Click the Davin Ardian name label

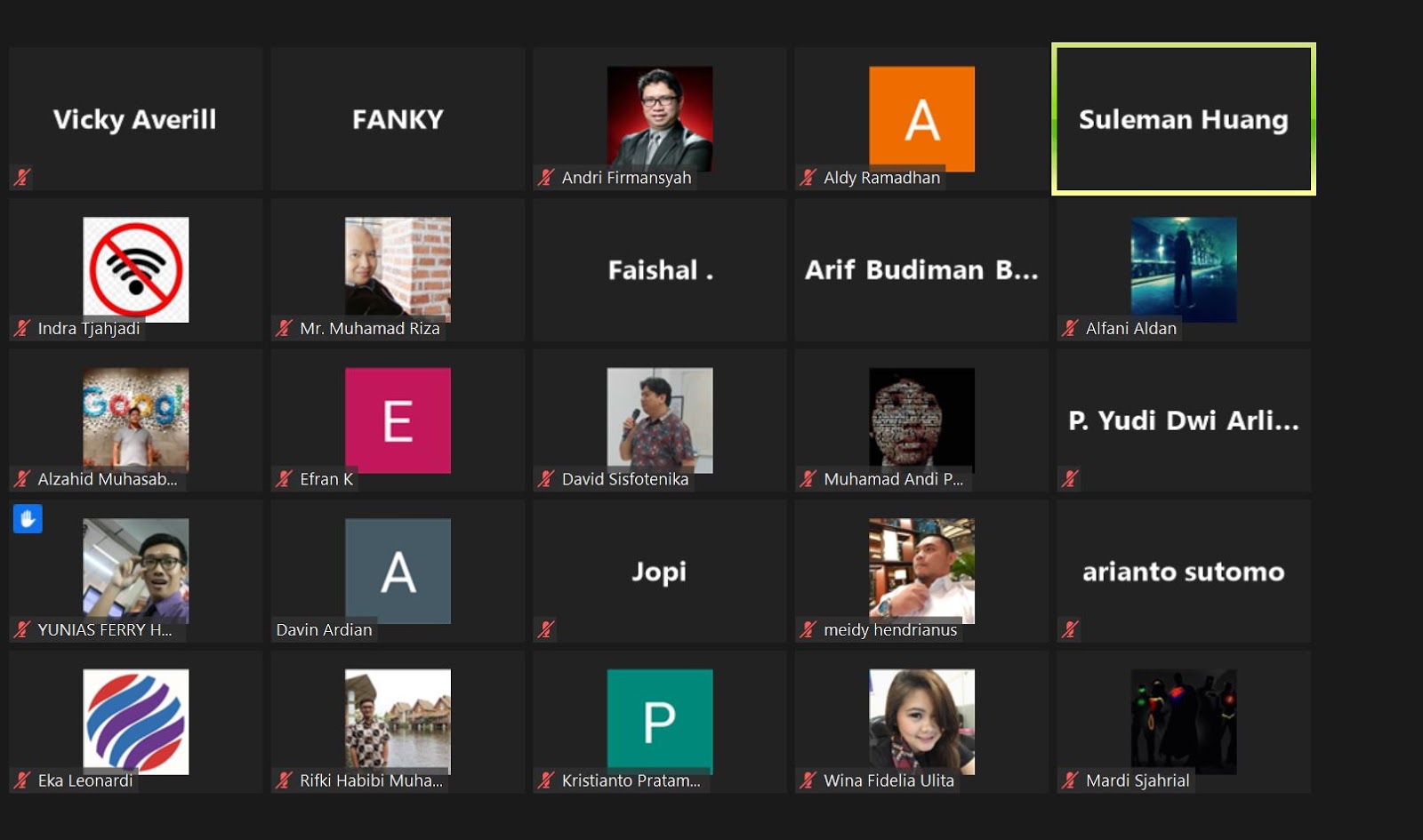click(325, 629)
